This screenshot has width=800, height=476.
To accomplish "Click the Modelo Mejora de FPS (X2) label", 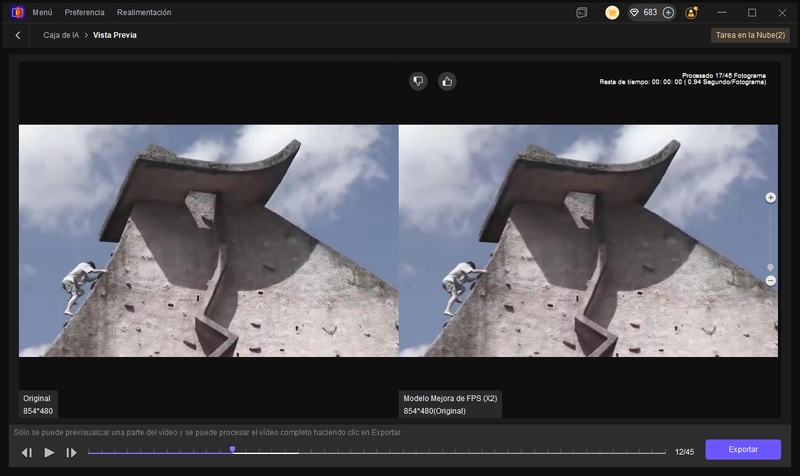I will (x=450, y=405).
